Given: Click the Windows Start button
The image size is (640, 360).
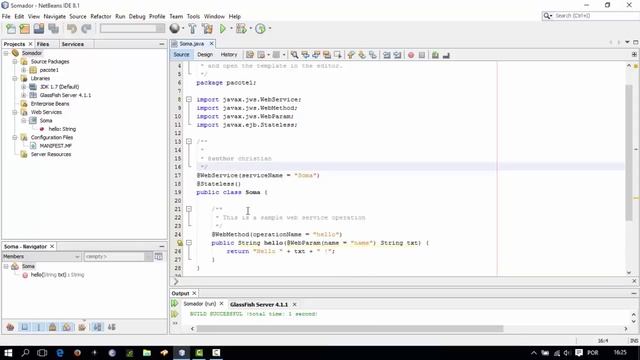Looking at the screenshot, I should coord(8,353).
